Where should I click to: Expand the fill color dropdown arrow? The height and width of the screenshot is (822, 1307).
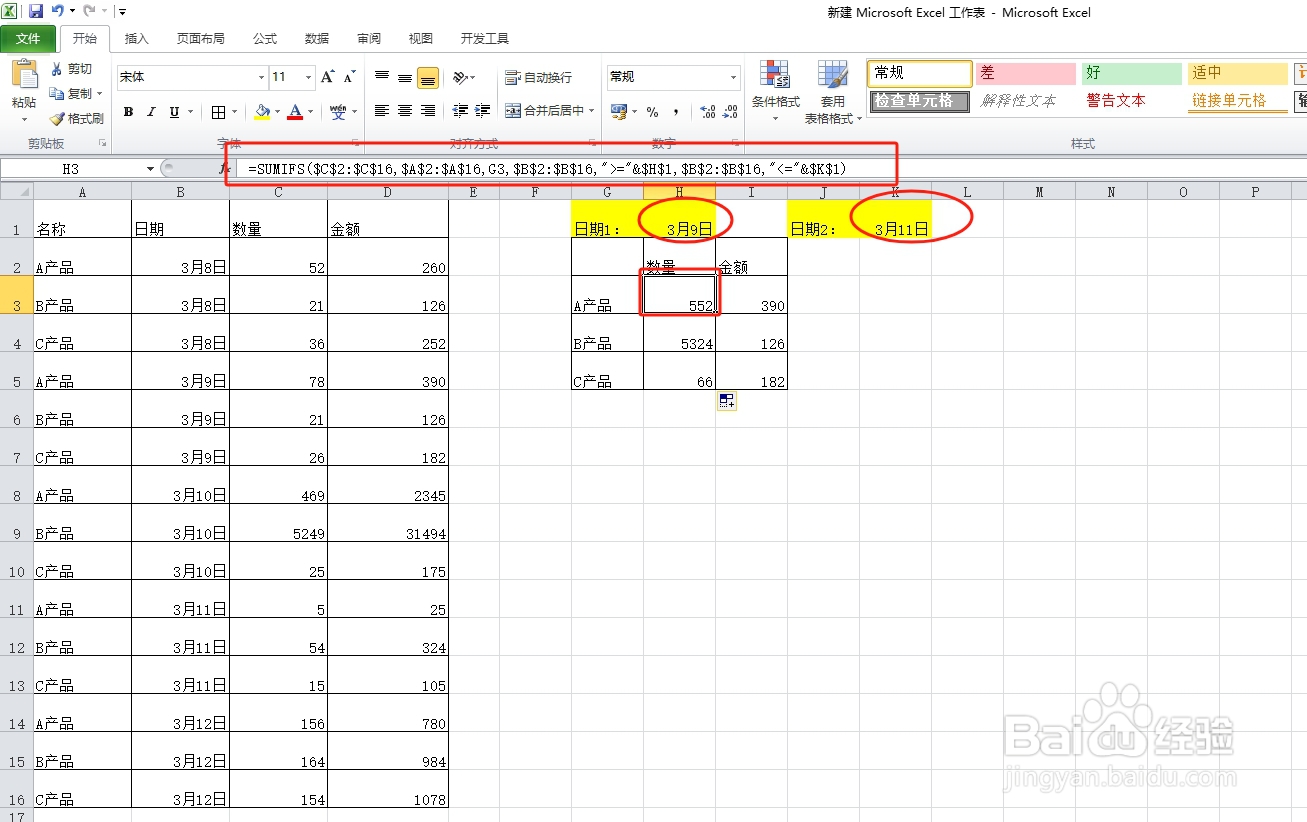(x=277, y=112)
